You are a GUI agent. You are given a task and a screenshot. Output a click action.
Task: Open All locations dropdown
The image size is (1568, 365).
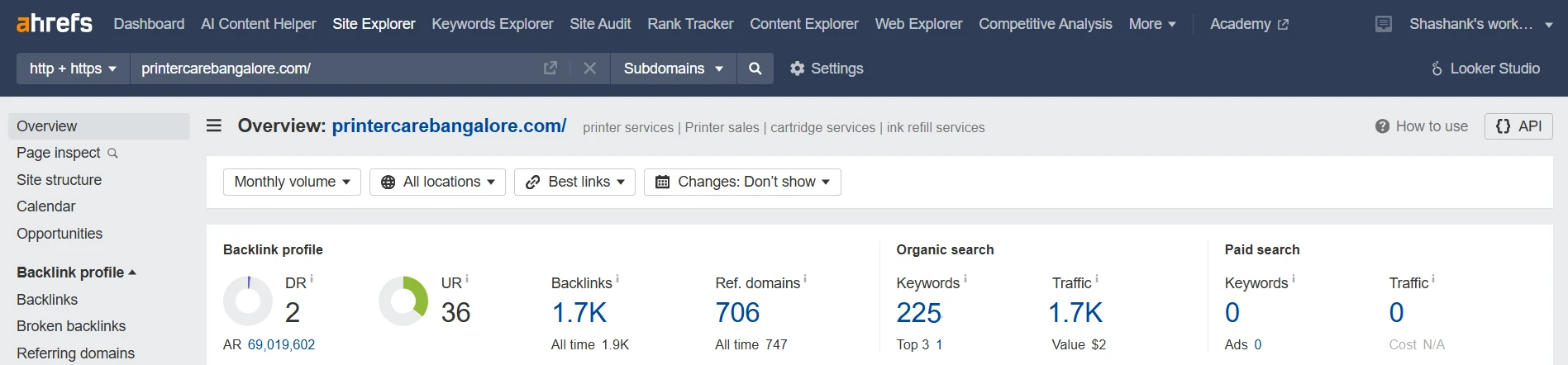point(437,182)
